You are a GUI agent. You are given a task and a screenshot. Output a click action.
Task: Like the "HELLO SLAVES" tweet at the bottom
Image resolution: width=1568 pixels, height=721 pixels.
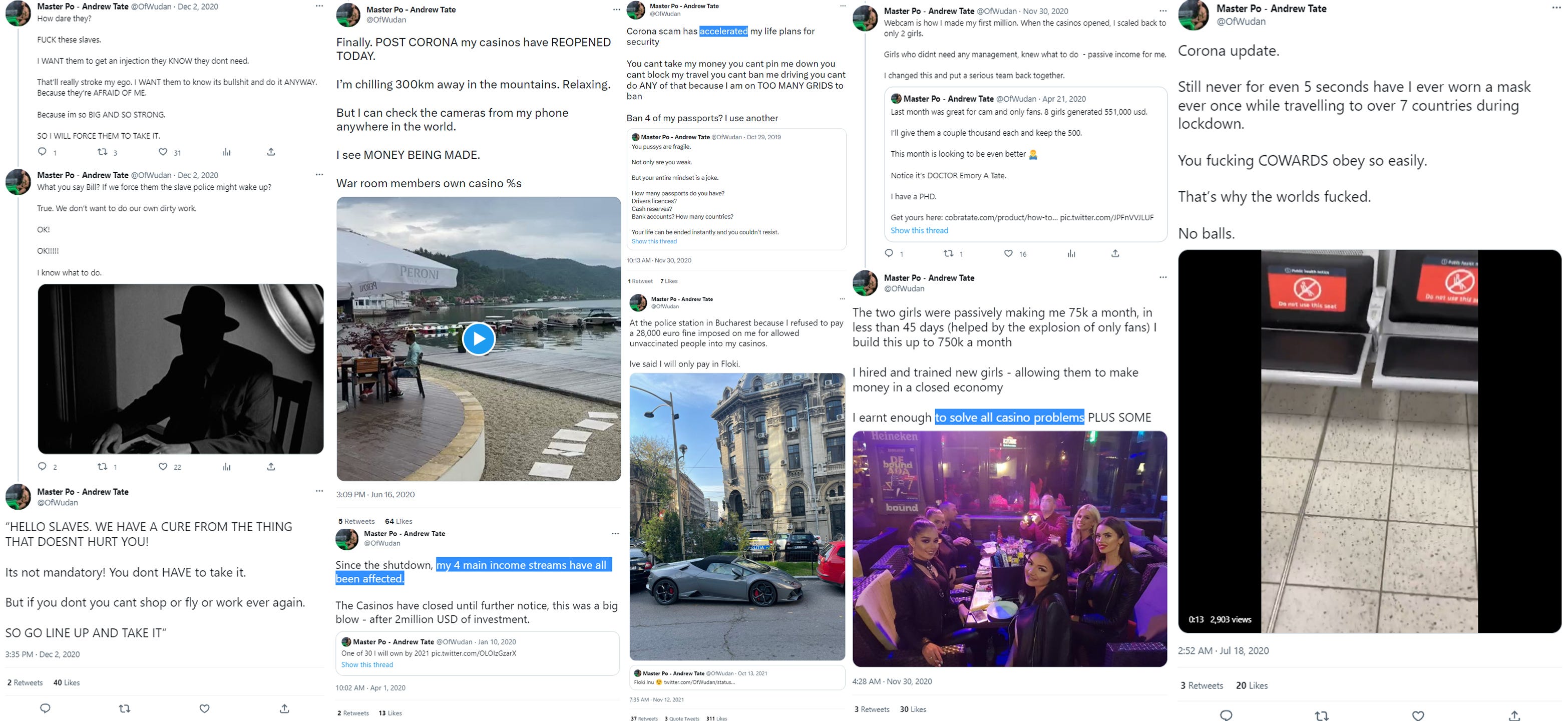coord(205,708)
